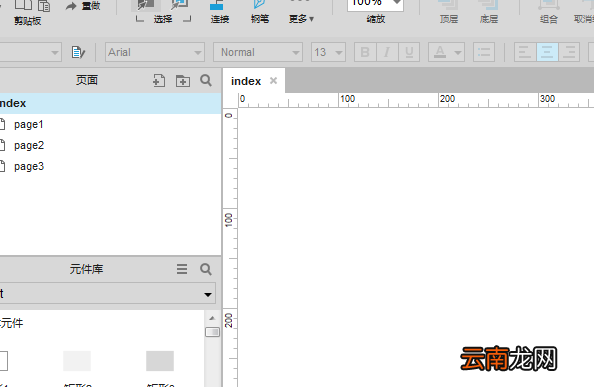Click bring to top (顶层) button
The image size is (594, 387).
click(x=449, y=12)
